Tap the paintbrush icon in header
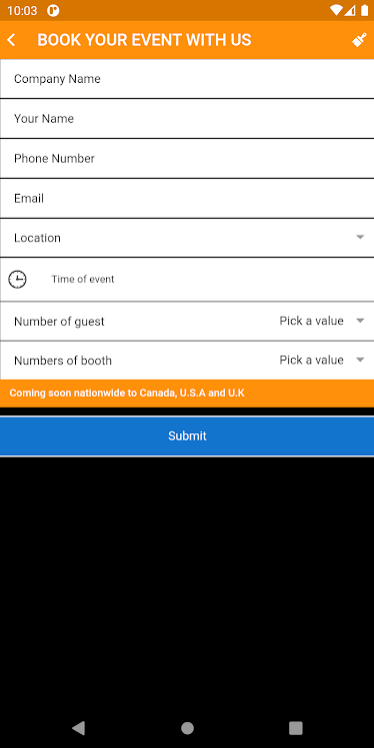374x748 pixels. pos(359,40)
